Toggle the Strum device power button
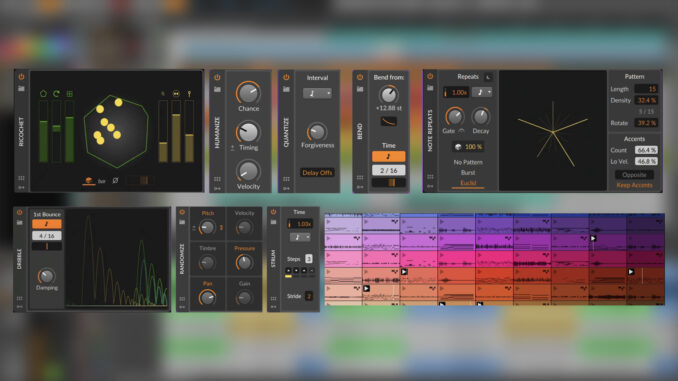Screen dimensions: 678x381 point(273,212)
